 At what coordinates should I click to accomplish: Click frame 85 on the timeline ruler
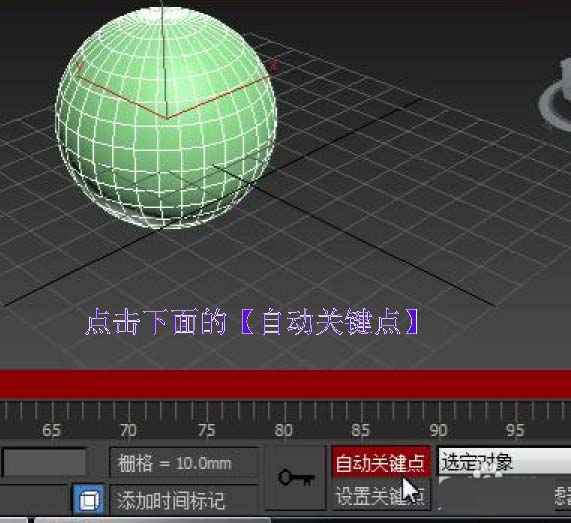coord(361,430)
